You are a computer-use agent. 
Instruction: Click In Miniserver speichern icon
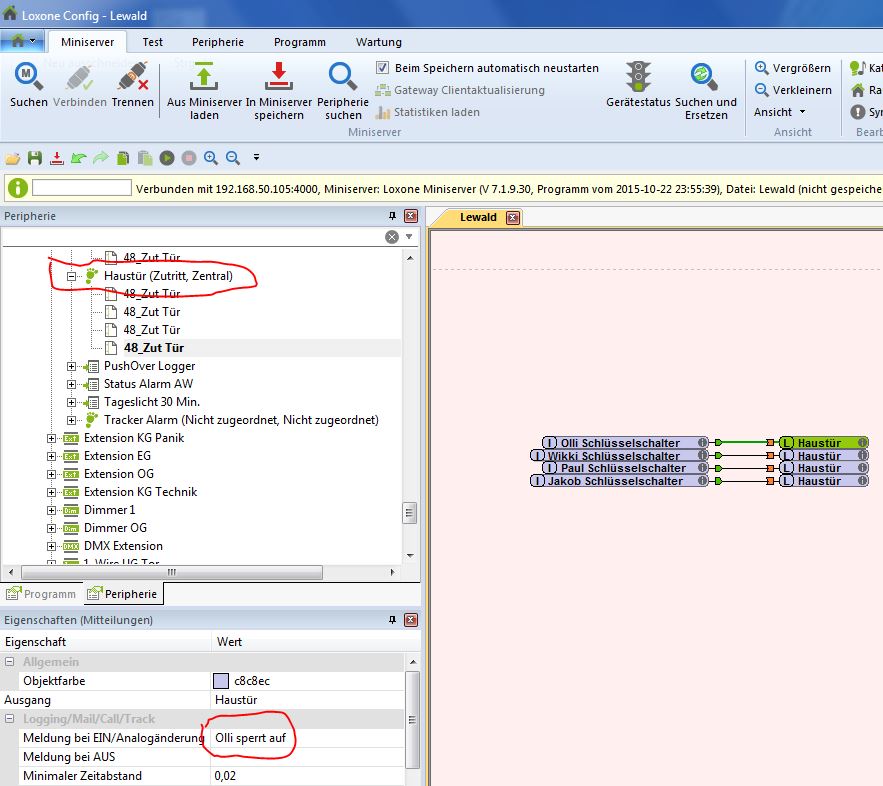coord(278,78)
